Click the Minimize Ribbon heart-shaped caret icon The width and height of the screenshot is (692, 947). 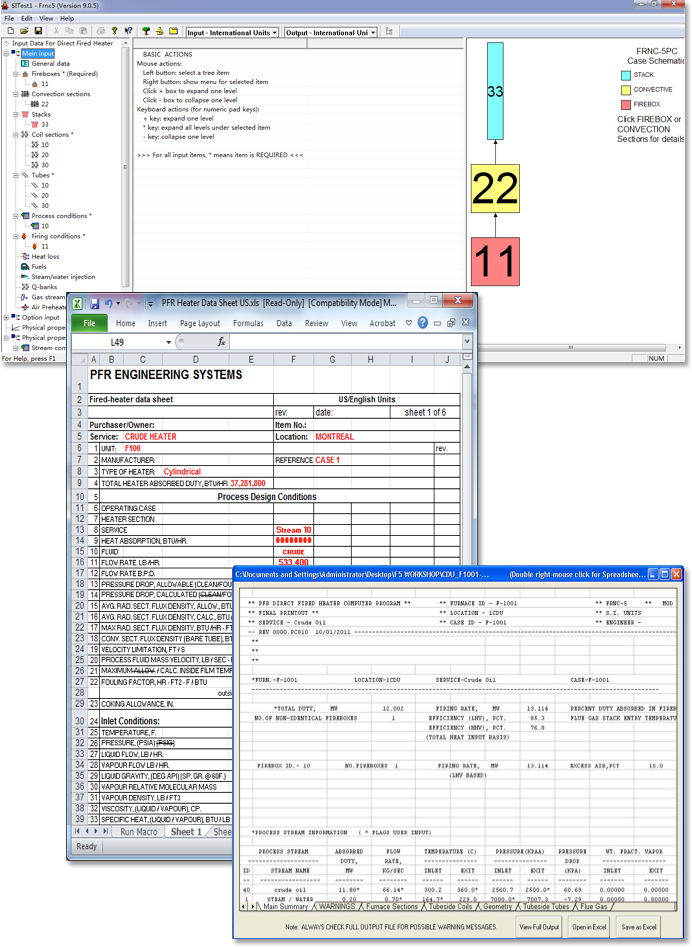click(409, 323)
